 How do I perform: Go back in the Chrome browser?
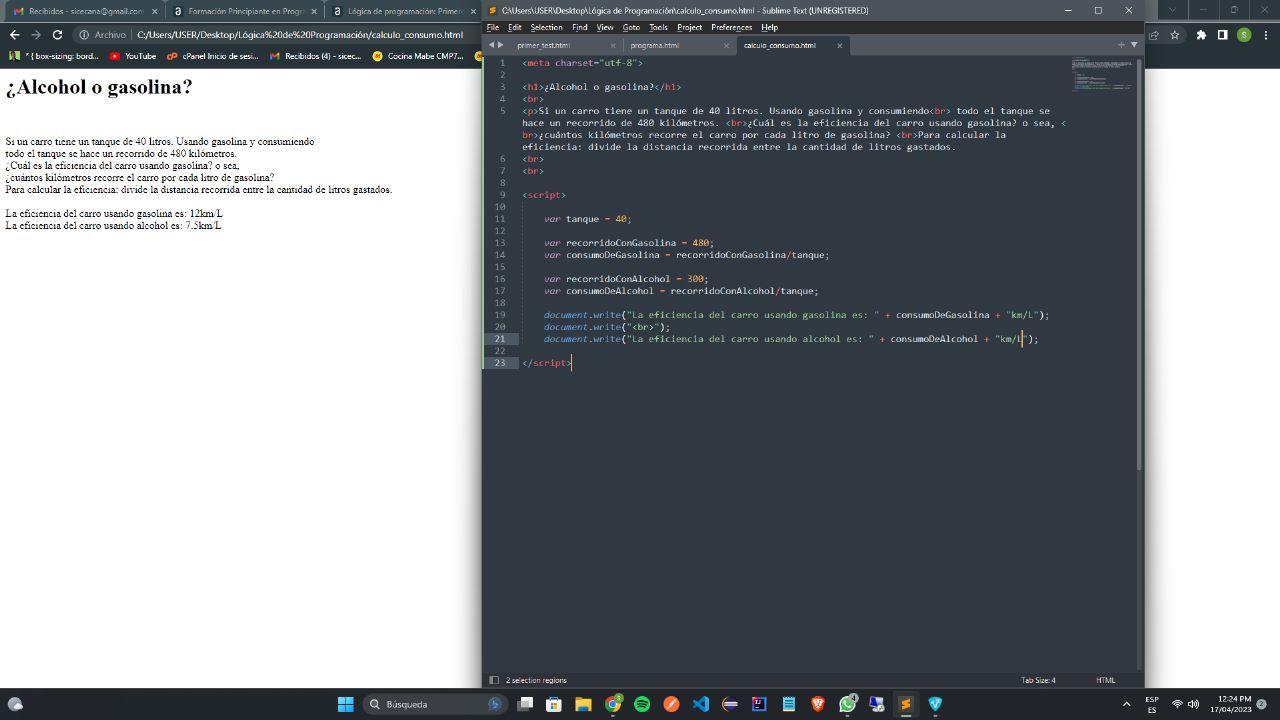pos(14,34)
